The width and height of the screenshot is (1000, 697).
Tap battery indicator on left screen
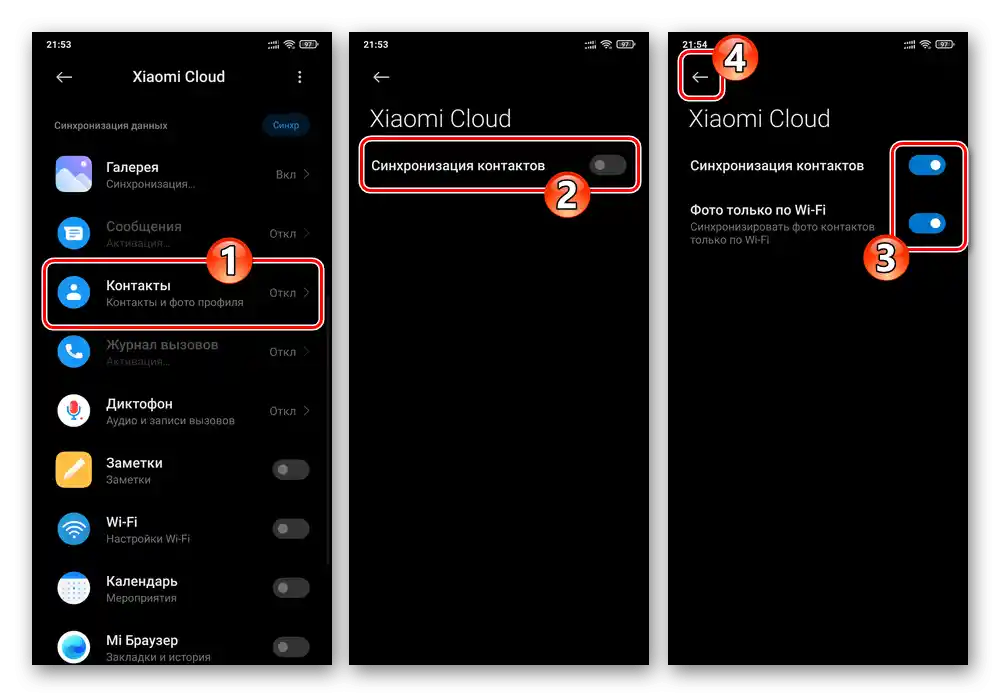309,44
